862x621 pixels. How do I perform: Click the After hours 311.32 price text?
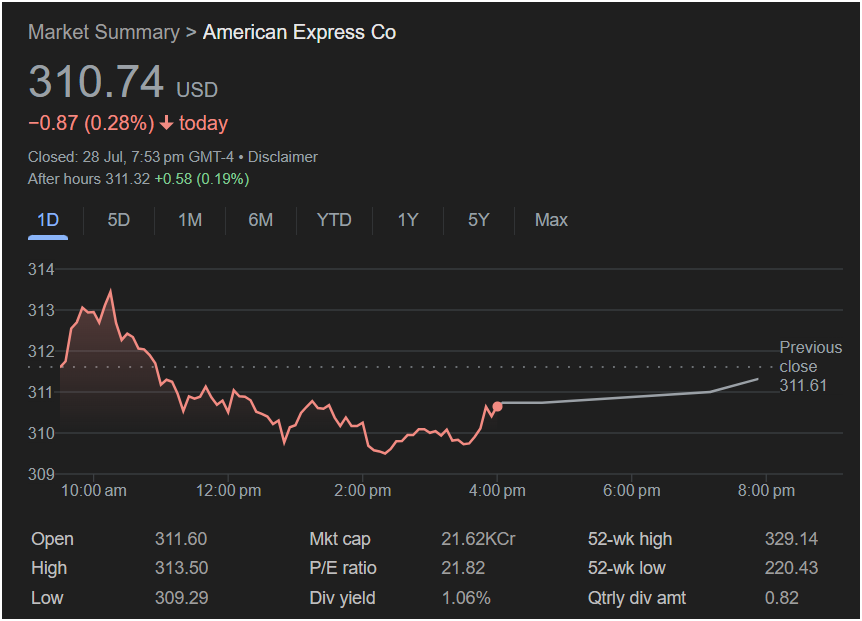coord(89,179)
